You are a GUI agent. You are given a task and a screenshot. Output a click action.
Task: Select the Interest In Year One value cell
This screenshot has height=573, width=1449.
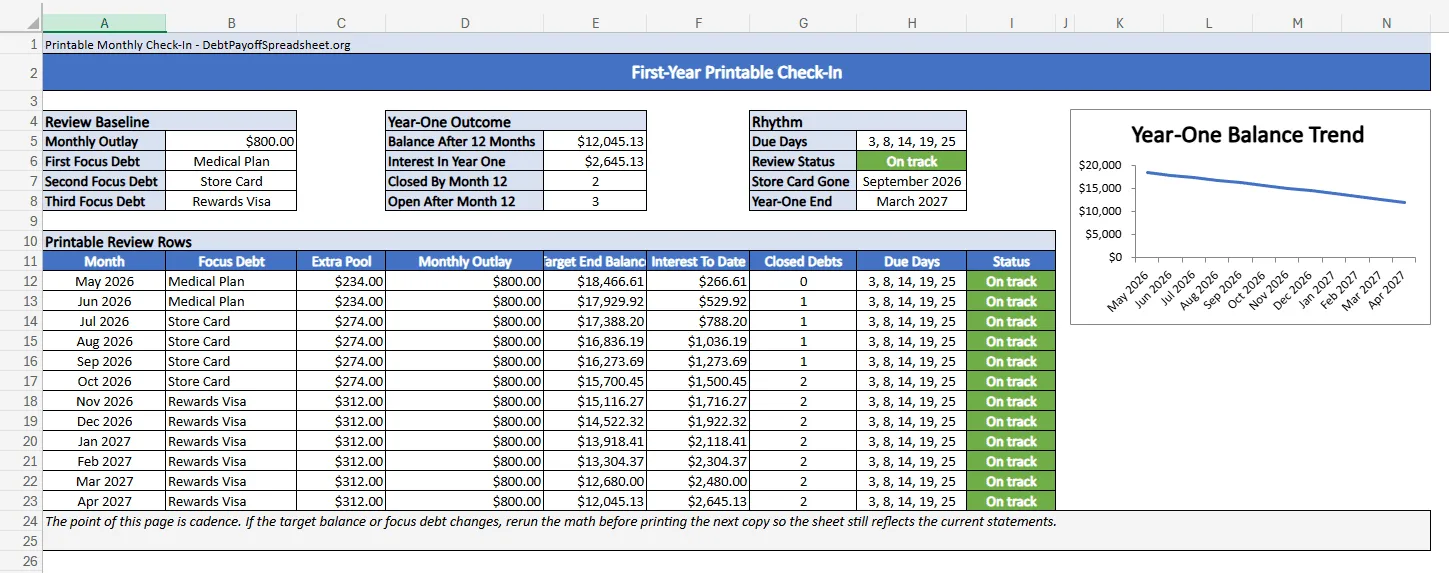(596, 161)
